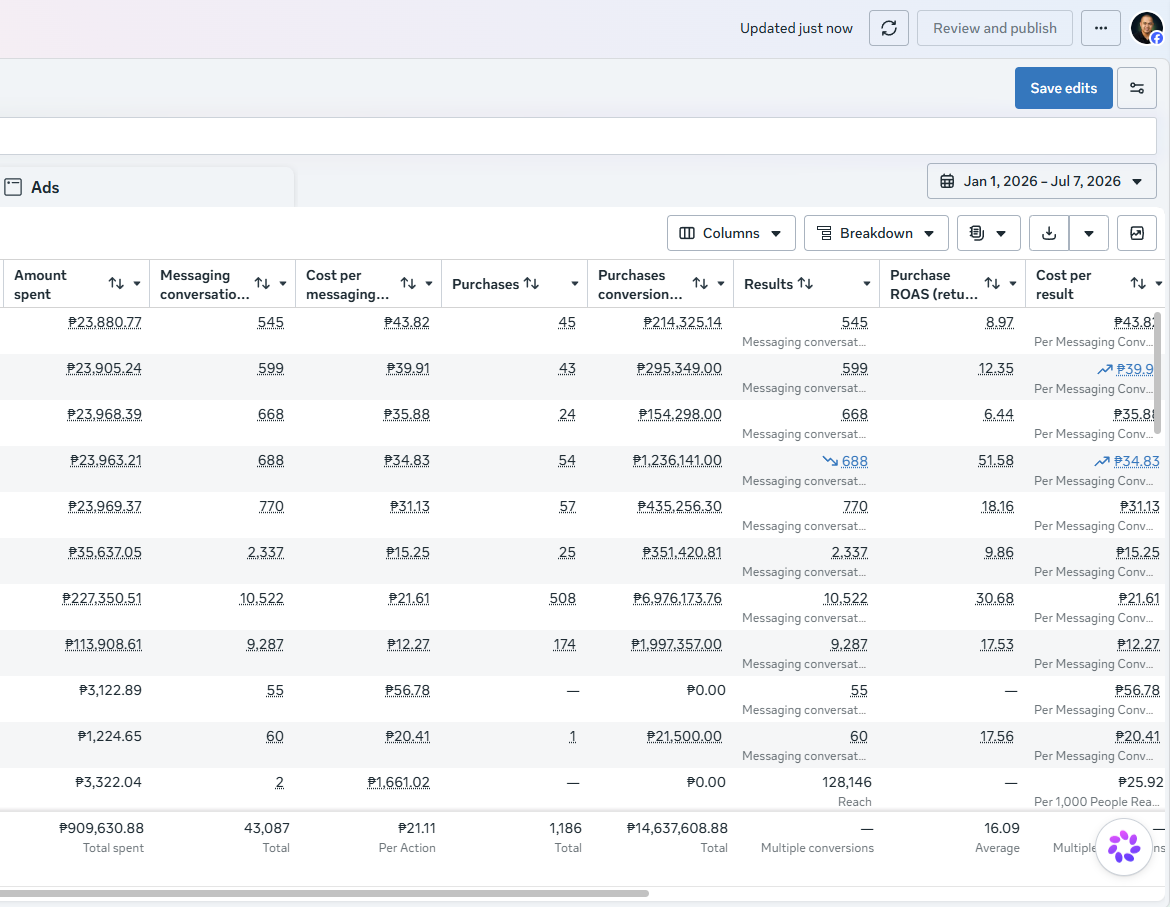Image resolution: width=1170 pixels, height=907 pixels.
Task: Click cost per messaging ₱56.78
Action: click(407, 690)
